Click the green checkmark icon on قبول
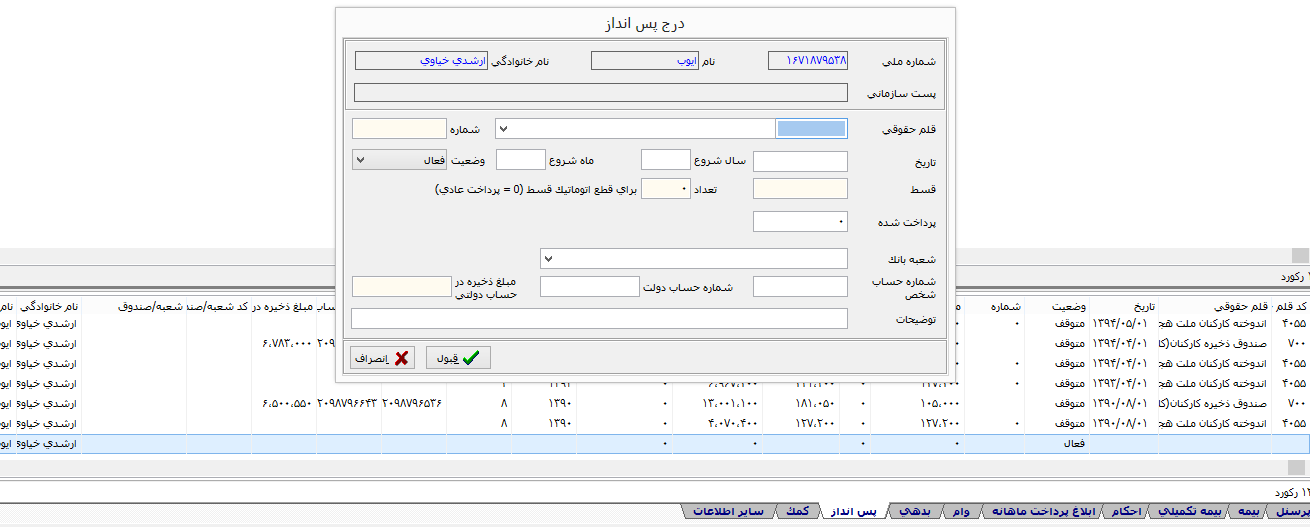 pyautogui.click(x=471, y=357)
